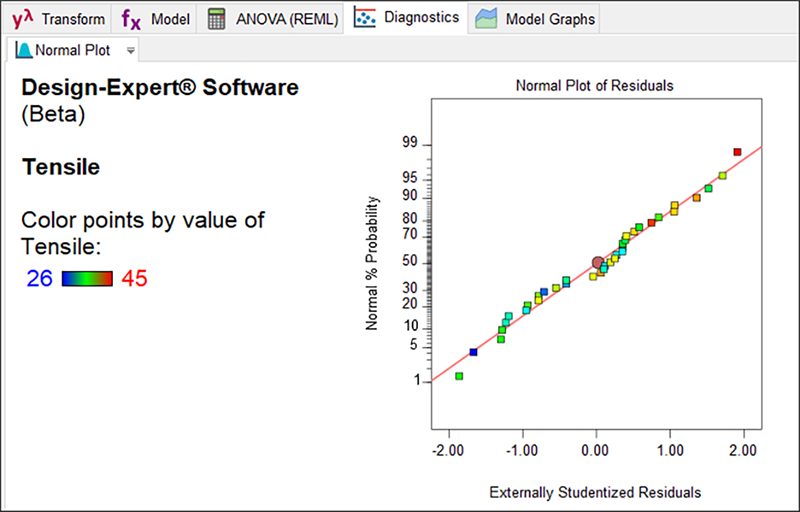
Task: Click the ANOVA calculator icon
Action: click(217, 18)
